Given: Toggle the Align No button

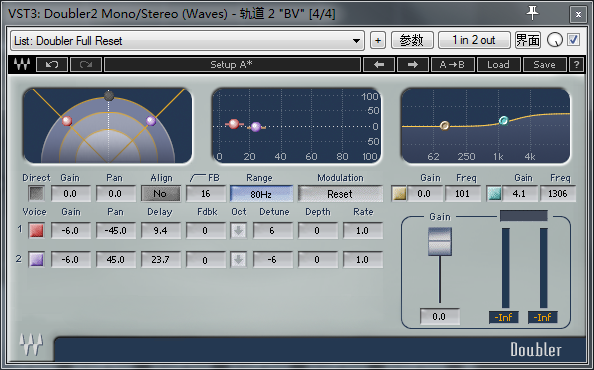Looking at the screenshot, I should [x=161, y=194].
